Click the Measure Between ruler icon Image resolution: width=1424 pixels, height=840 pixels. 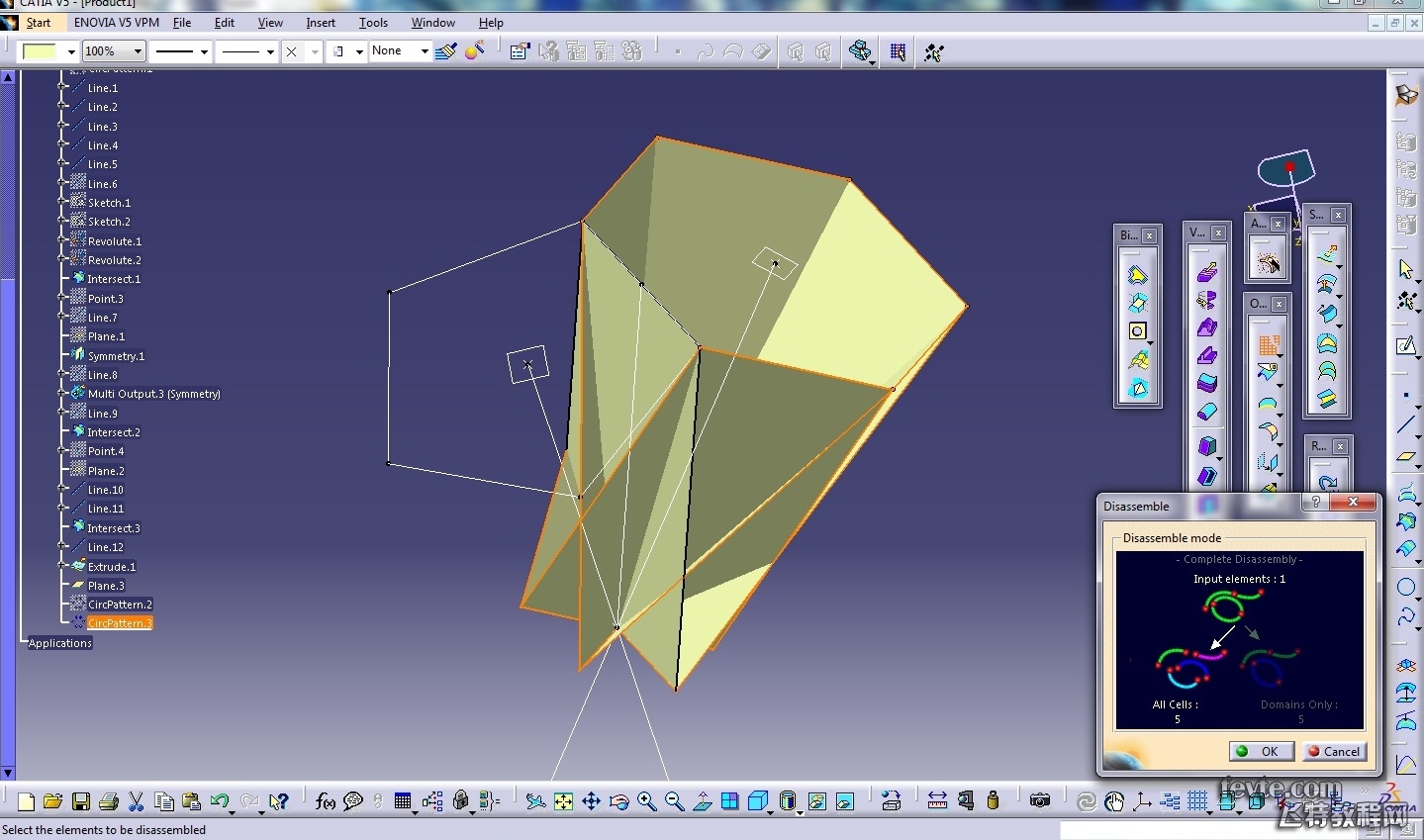(937, 801)
